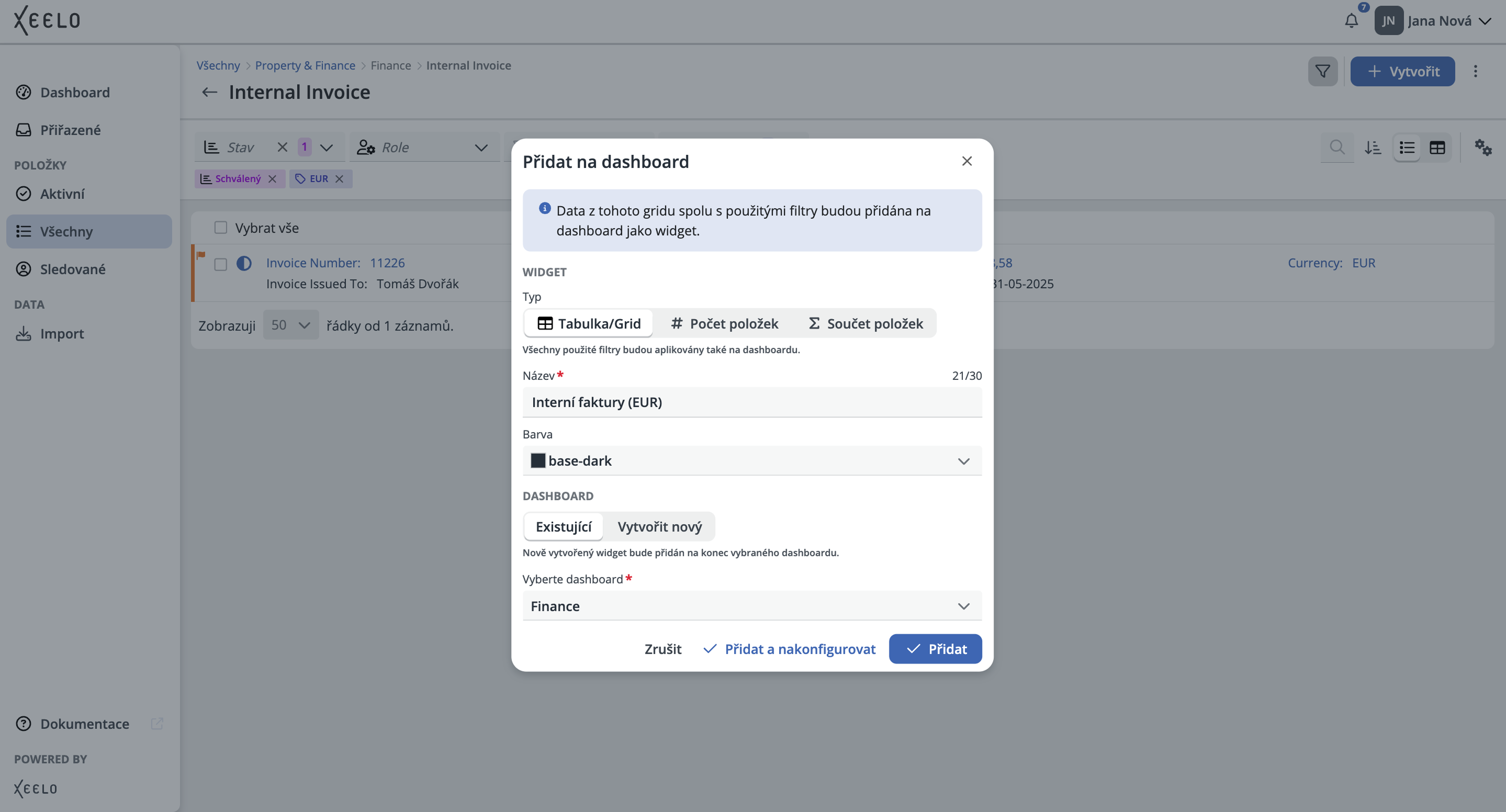Switch to table view icon
The image size is (1506, 812).
pos(1437,148)
